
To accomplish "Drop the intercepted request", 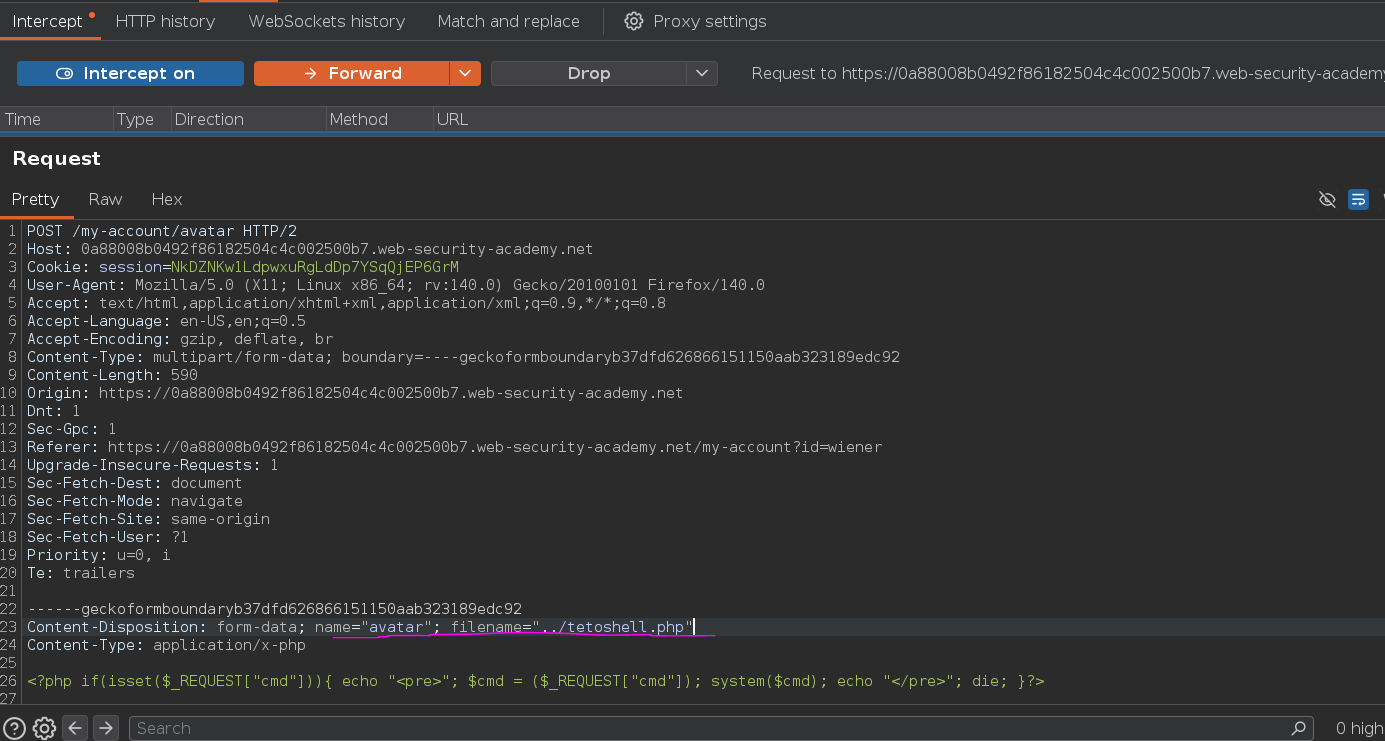I will click(x=588, y=73).
